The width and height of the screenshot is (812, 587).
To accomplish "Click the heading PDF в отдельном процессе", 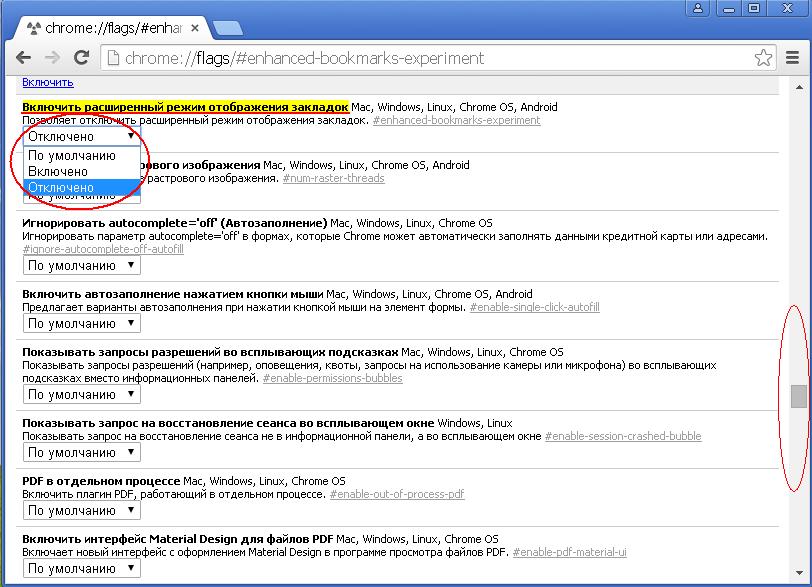I will [101, 481].
